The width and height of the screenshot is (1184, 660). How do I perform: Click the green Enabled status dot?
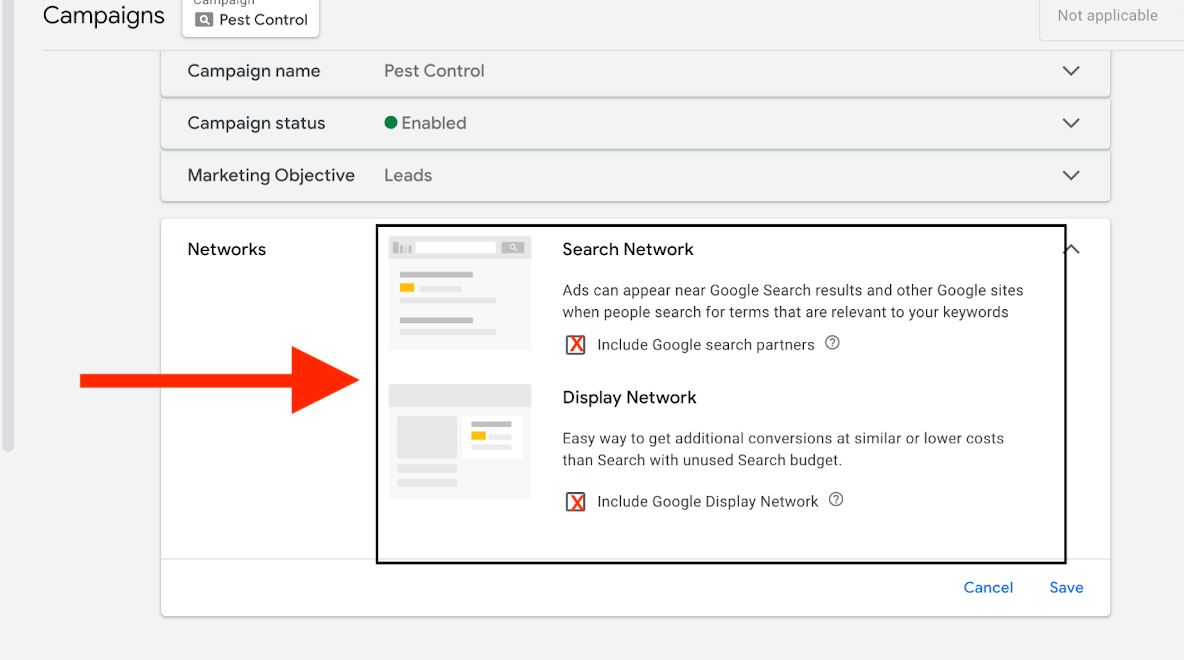pyautogui.click(x=391, y=123)
